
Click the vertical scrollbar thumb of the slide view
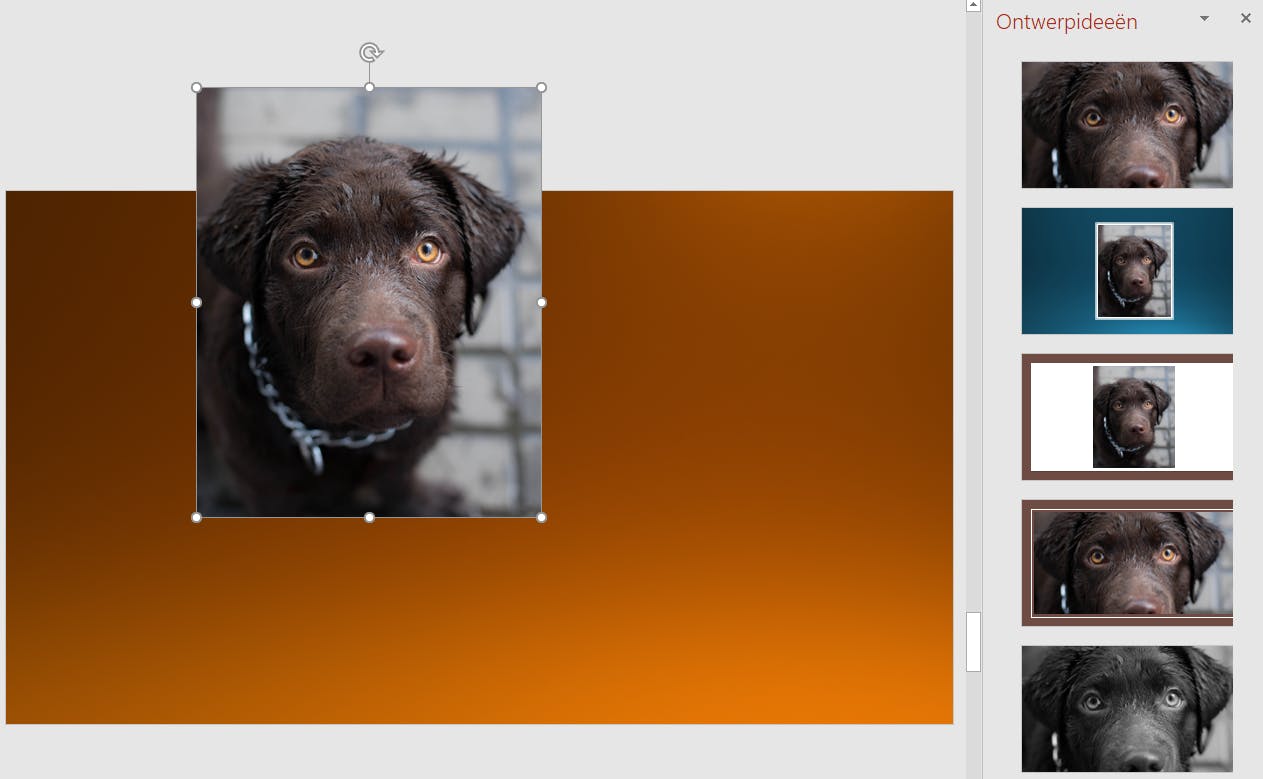point(973,642)
